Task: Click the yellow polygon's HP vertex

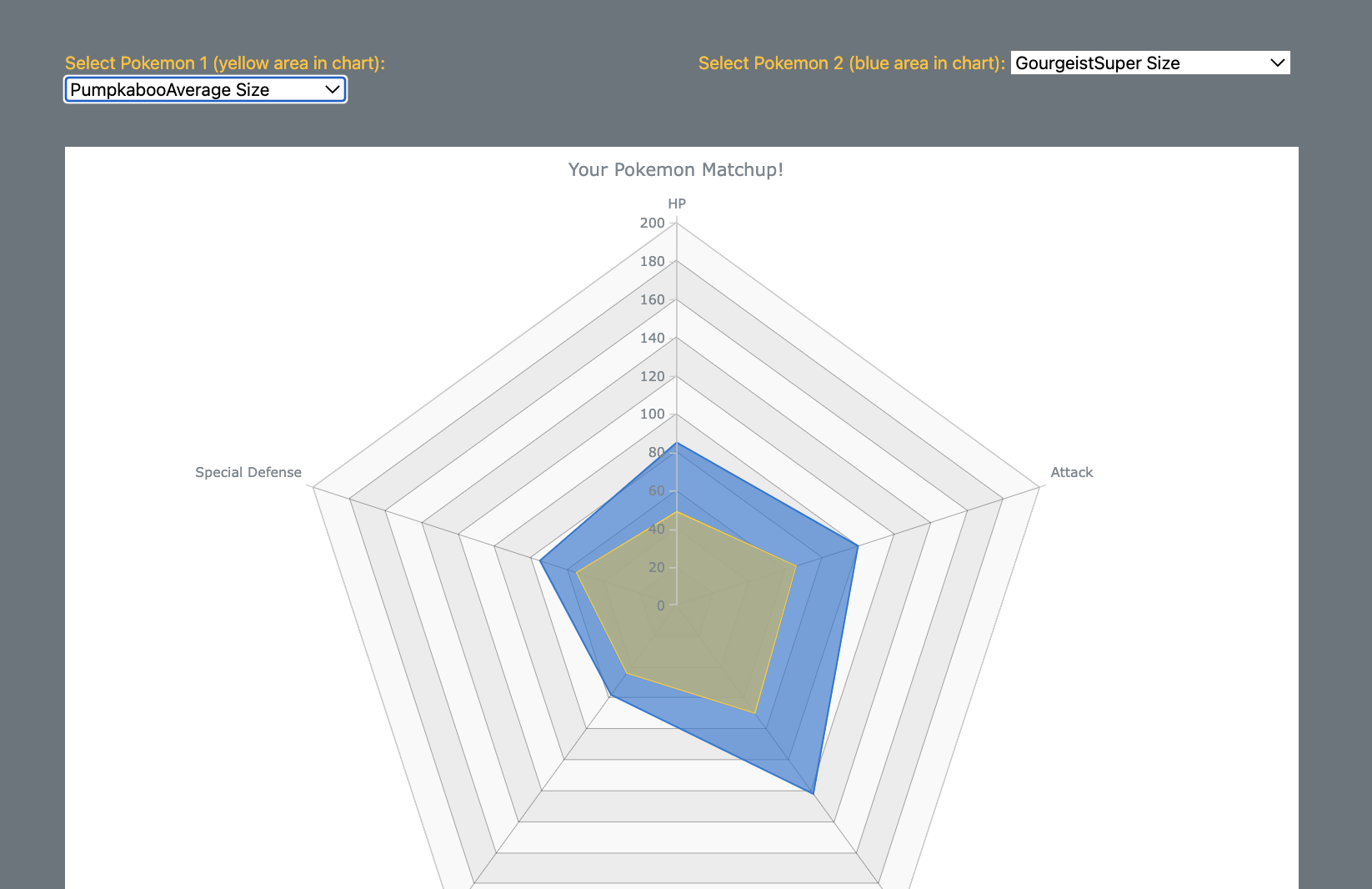Action: click(x=677, y=512)
